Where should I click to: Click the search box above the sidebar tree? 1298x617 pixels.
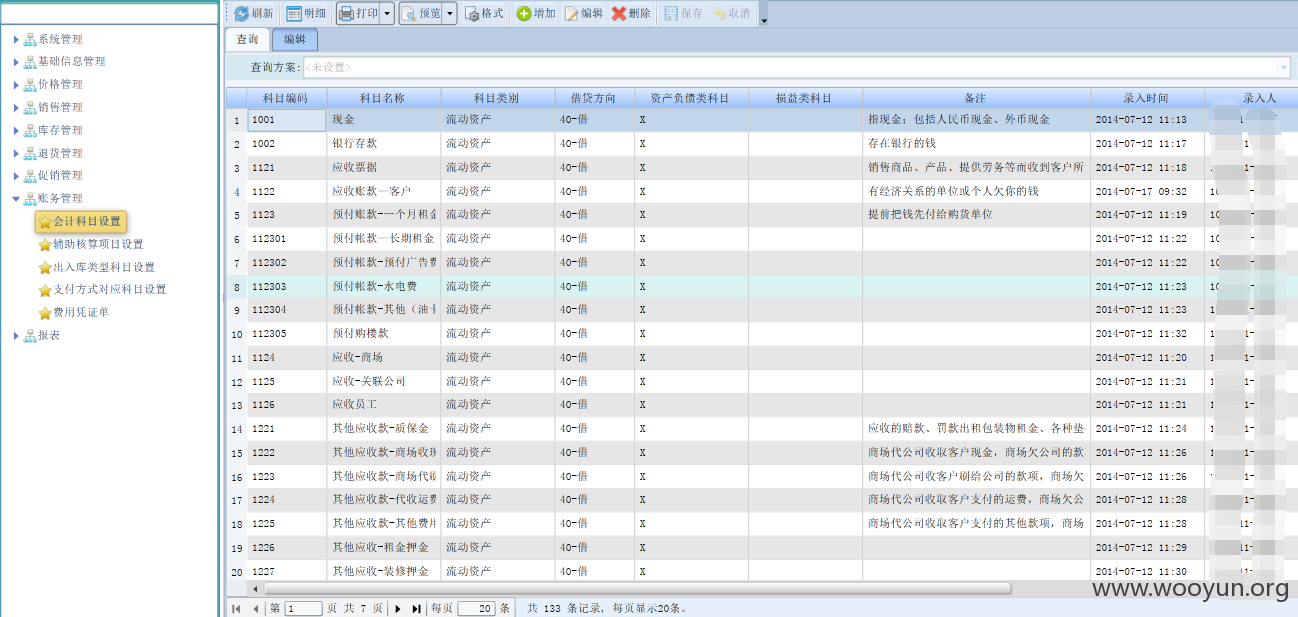coord(110,13)
